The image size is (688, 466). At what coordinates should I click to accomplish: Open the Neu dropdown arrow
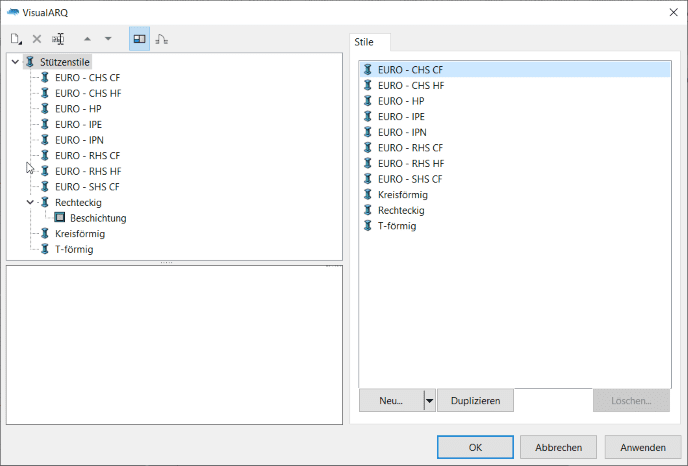coord(430,401)
